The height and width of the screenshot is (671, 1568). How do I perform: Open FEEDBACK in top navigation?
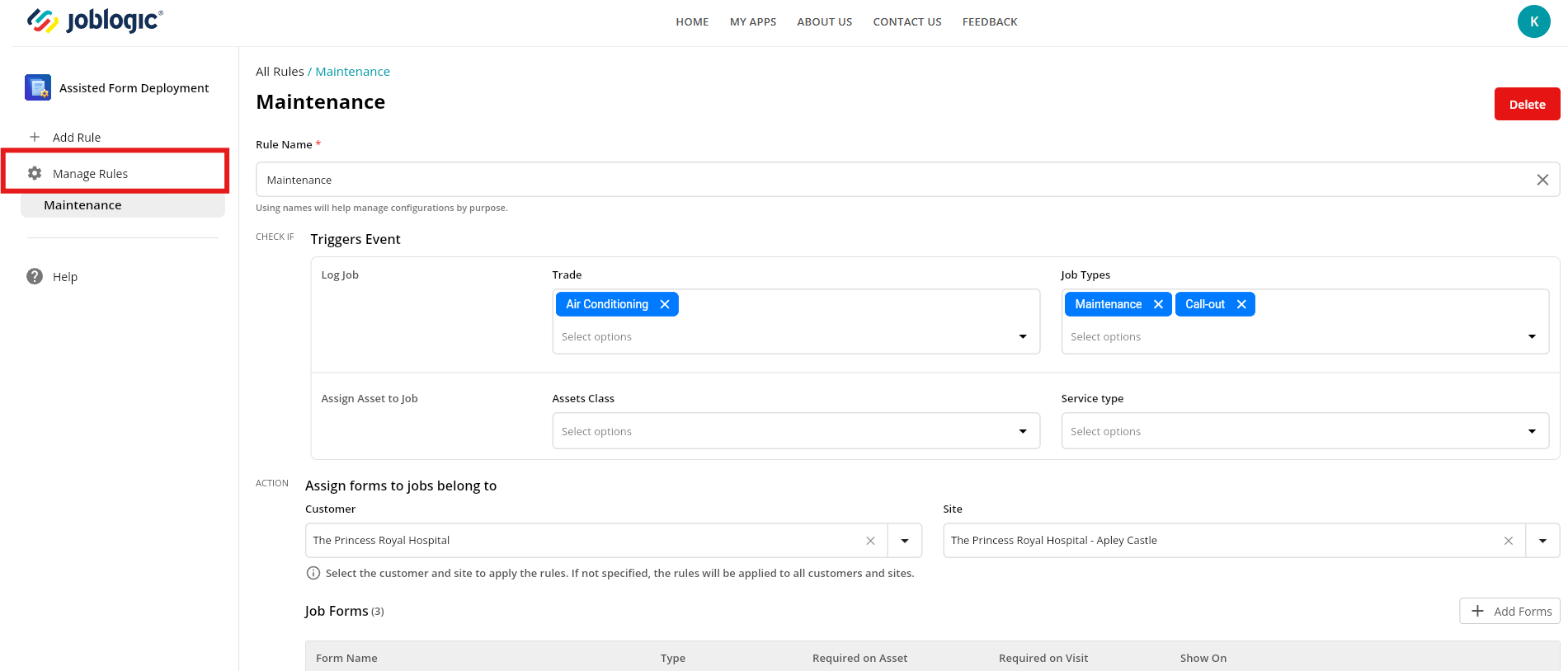pos(990,22)
